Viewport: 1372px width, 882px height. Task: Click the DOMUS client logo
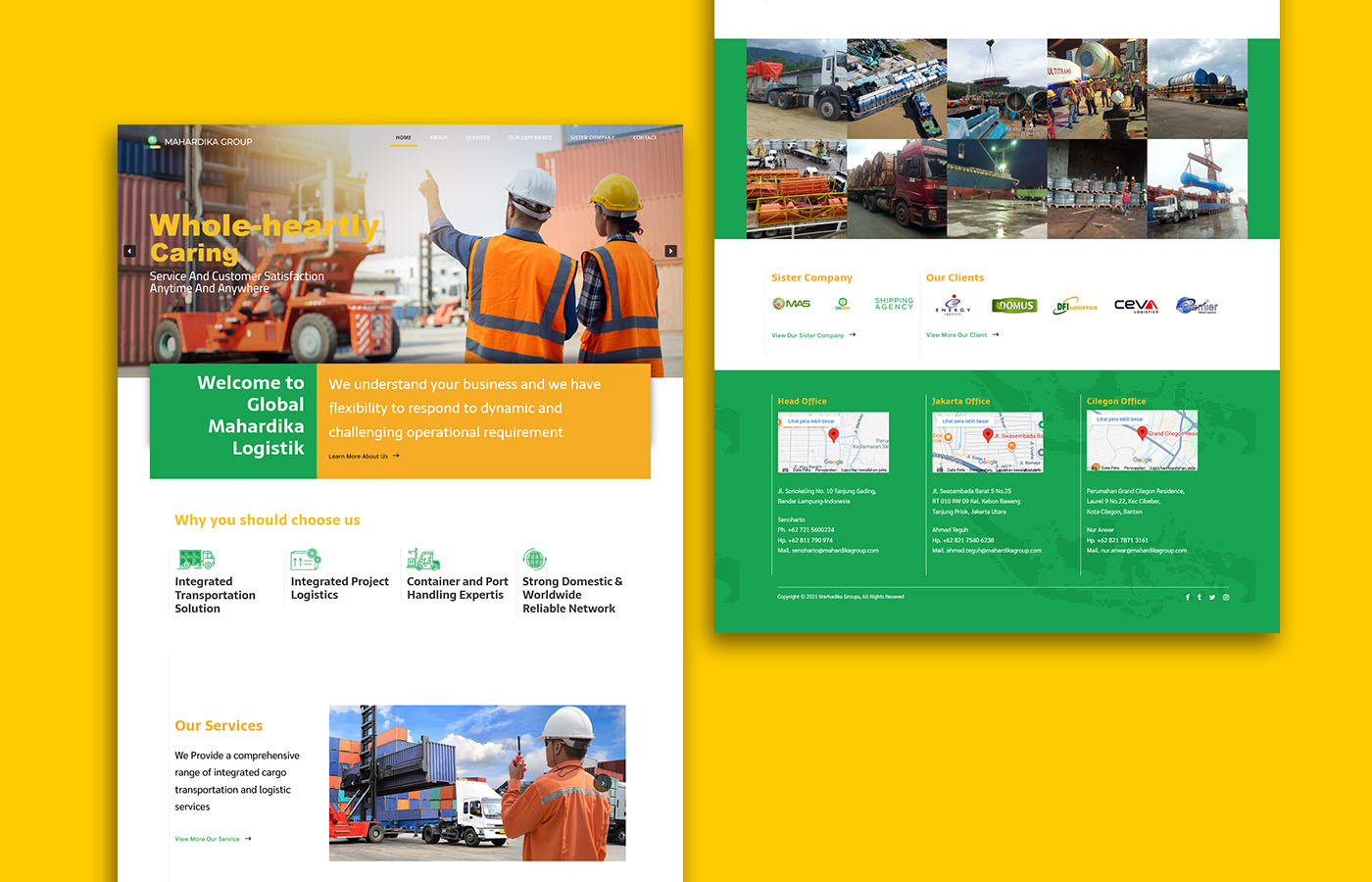tap(1014, 306)
